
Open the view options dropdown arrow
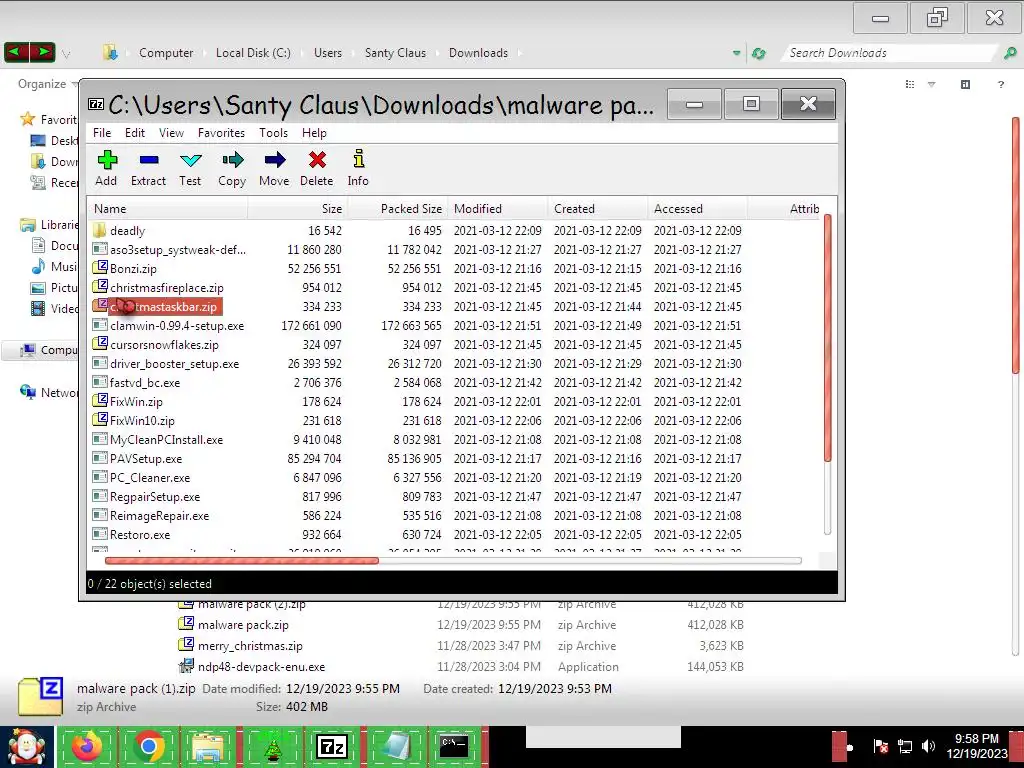[x=932, y=84]
